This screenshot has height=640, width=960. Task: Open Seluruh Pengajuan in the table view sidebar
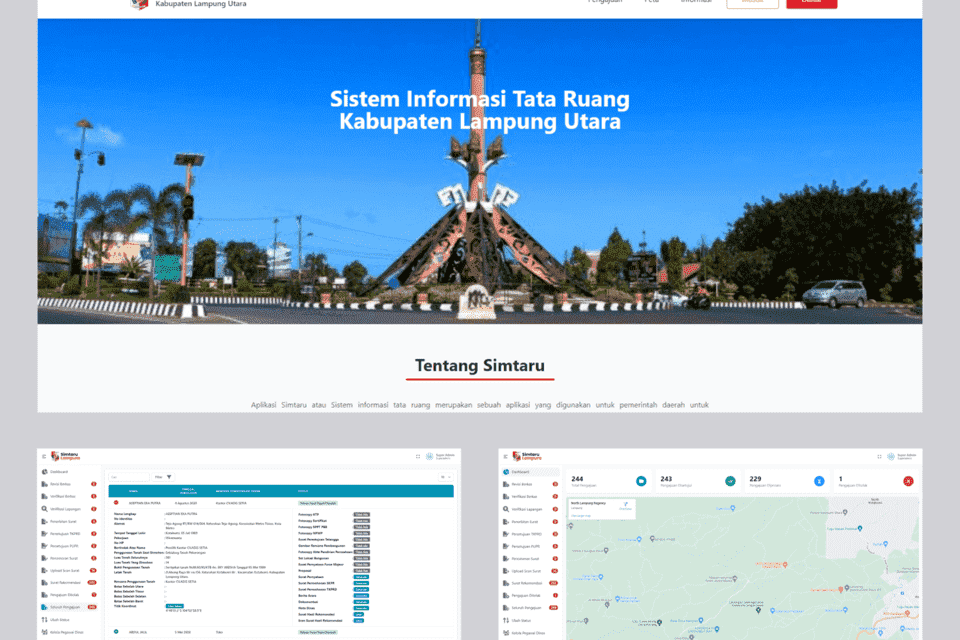pyautogui.click(x=63, y=607)
